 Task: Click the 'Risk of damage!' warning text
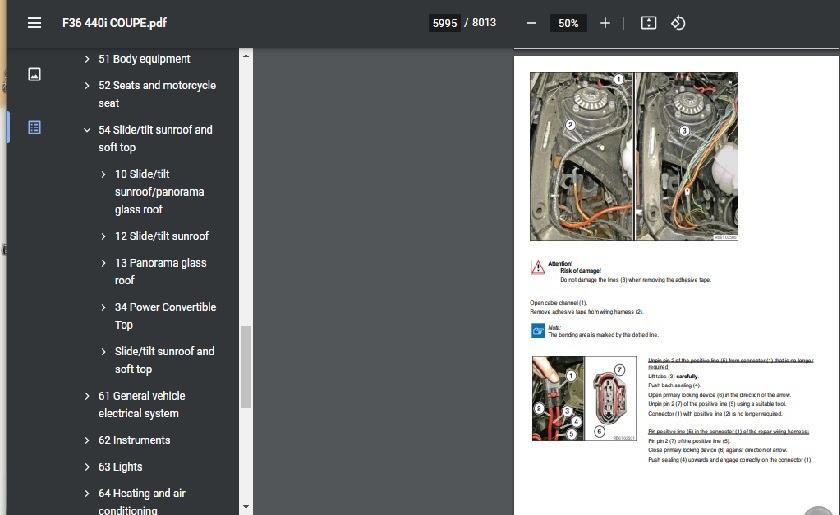click(580, 271)
